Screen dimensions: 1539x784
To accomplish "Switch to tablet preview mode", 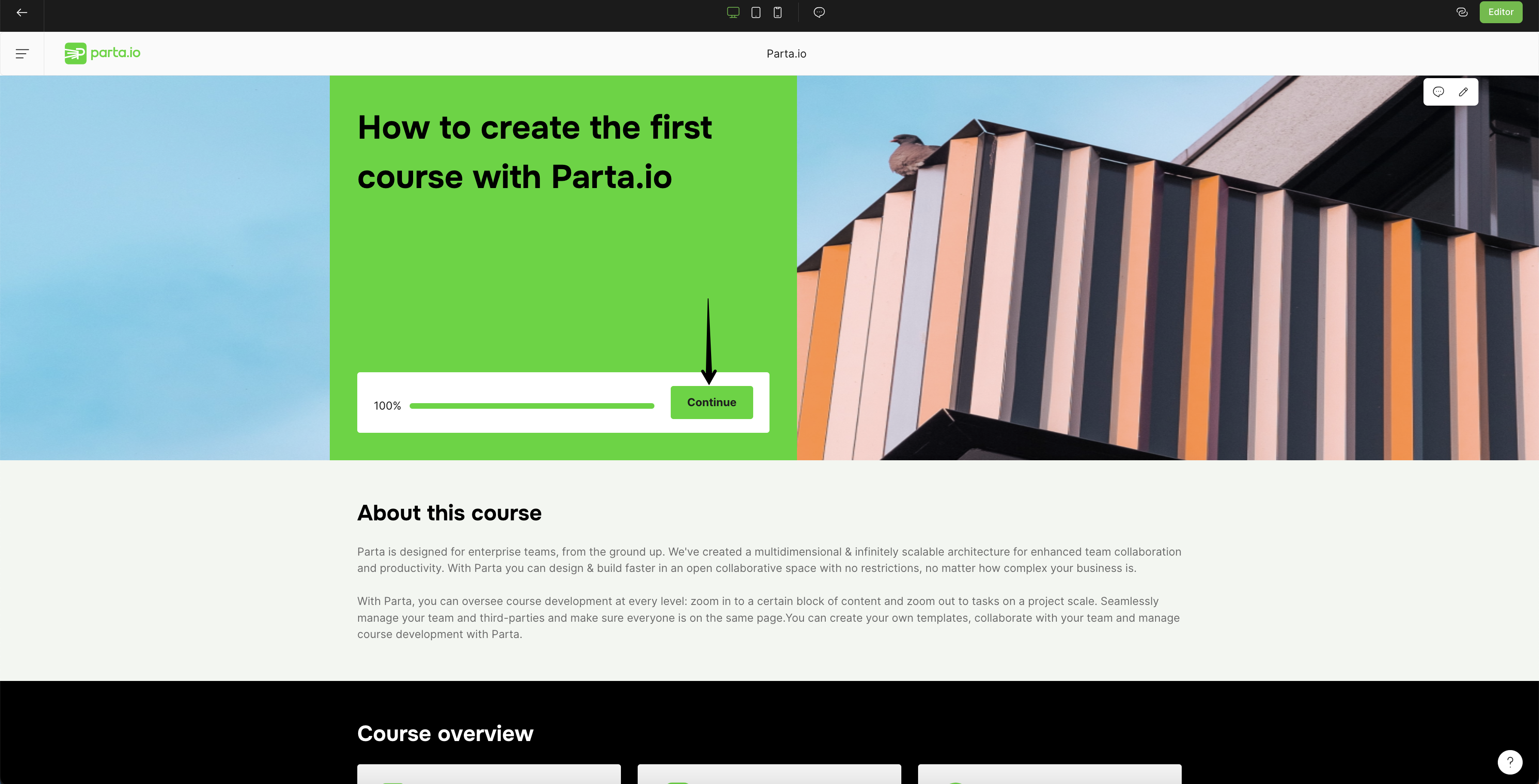I will coord(756,12).
